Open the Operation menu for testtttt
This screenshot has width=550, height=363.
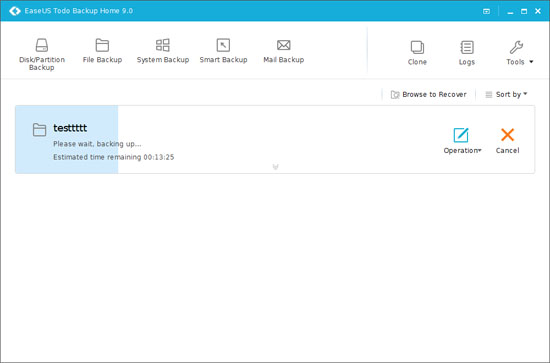[462, 141]
